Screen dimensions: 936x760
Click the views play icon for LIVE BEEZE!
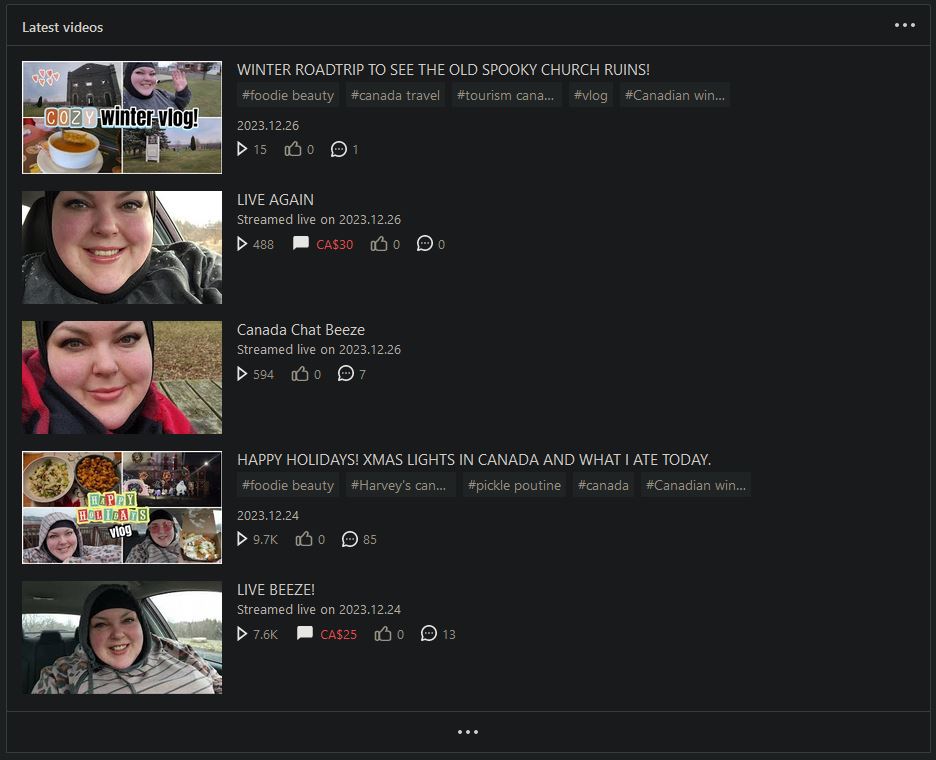(x=242, y=633)
